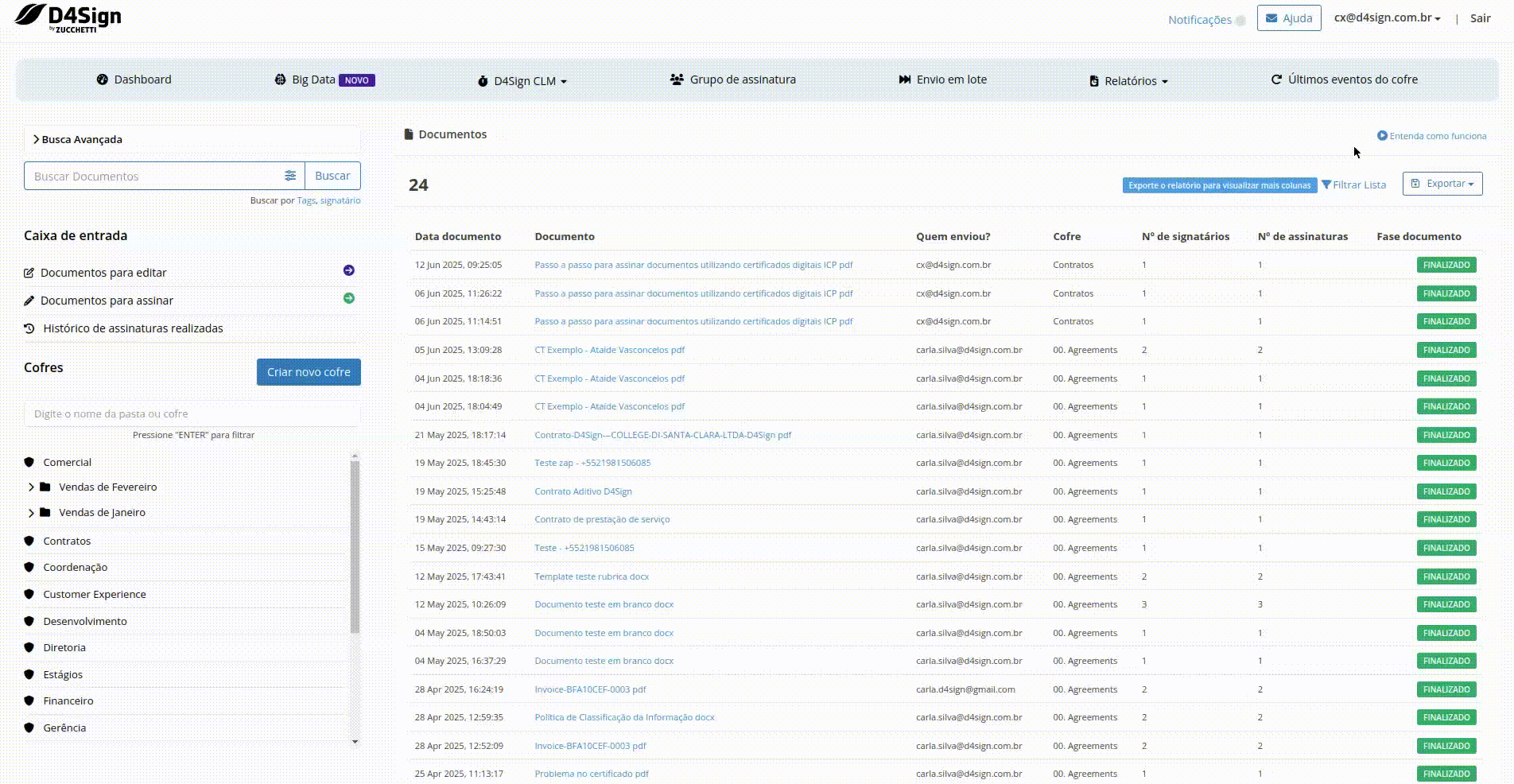This screenshot has height=784, width=1514.
Task: Click the Financeiro vault shield icon
Action: pyautogui.click(x=29, y=701)
